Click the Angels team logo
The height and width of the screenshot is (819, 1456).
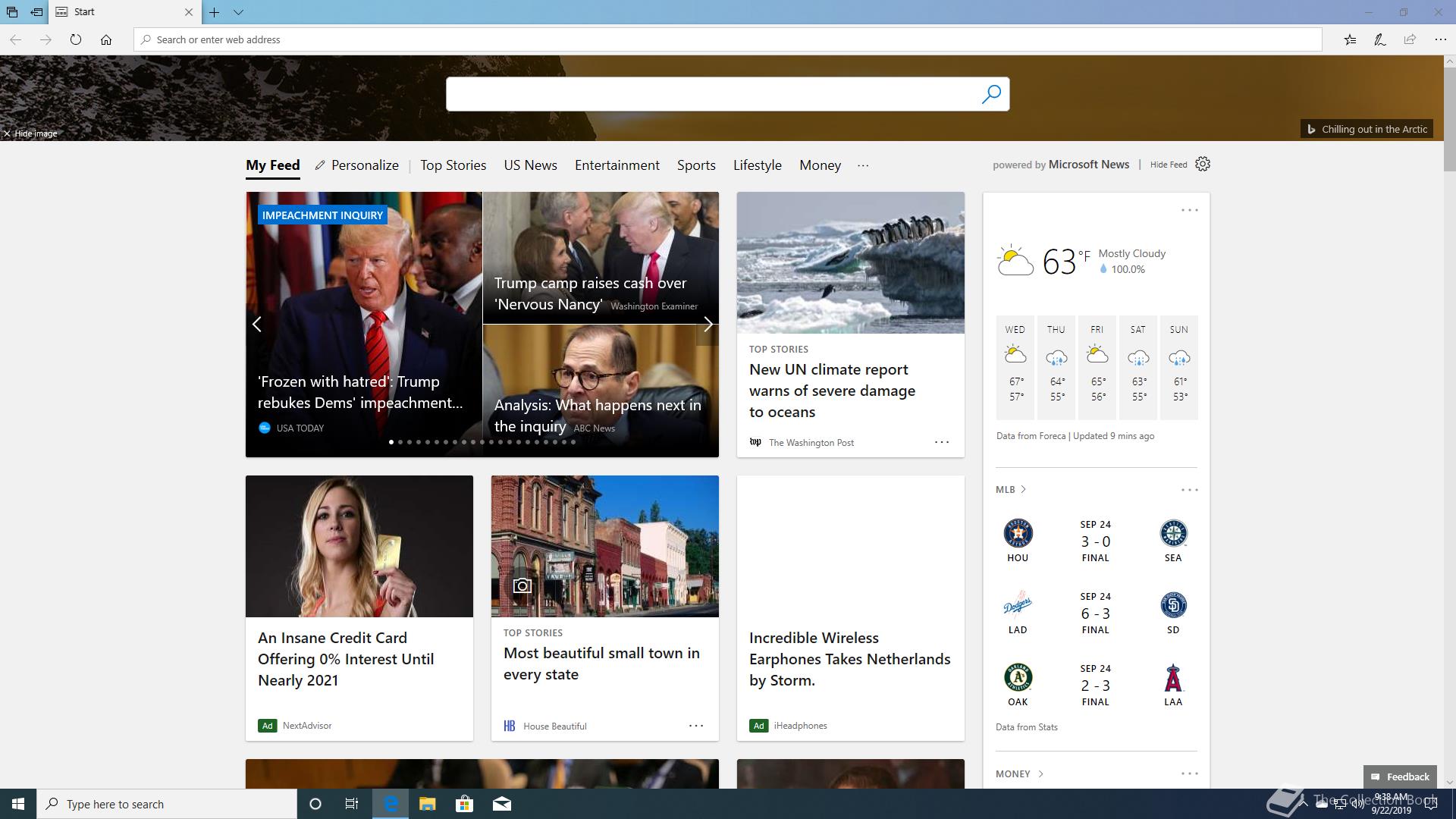[x=1173, y=677]
